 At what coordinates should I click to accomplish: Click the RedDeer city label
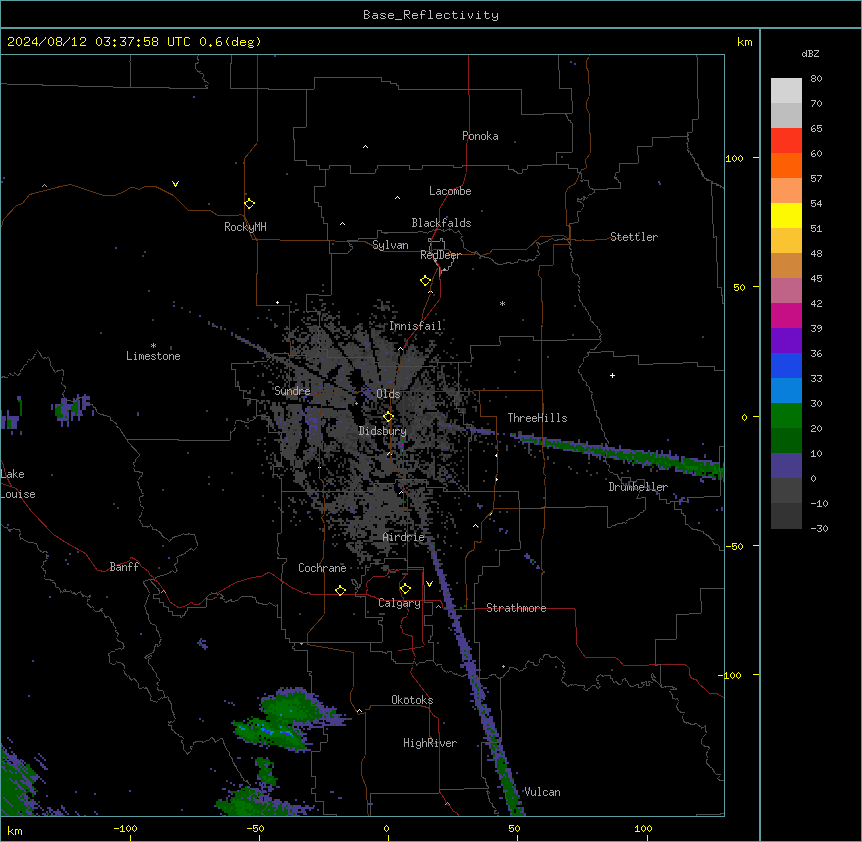[440, 255]
